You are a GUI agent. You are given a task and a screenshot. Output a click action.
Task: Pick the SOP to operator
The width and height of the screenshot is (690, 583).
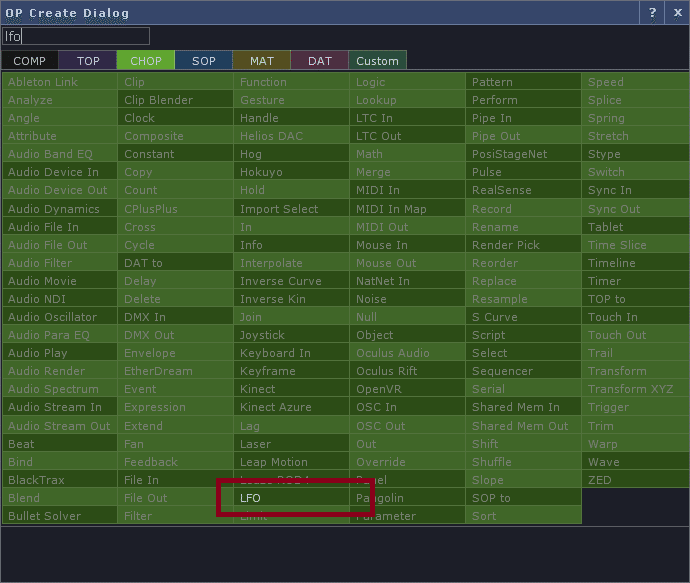[523, 498]
